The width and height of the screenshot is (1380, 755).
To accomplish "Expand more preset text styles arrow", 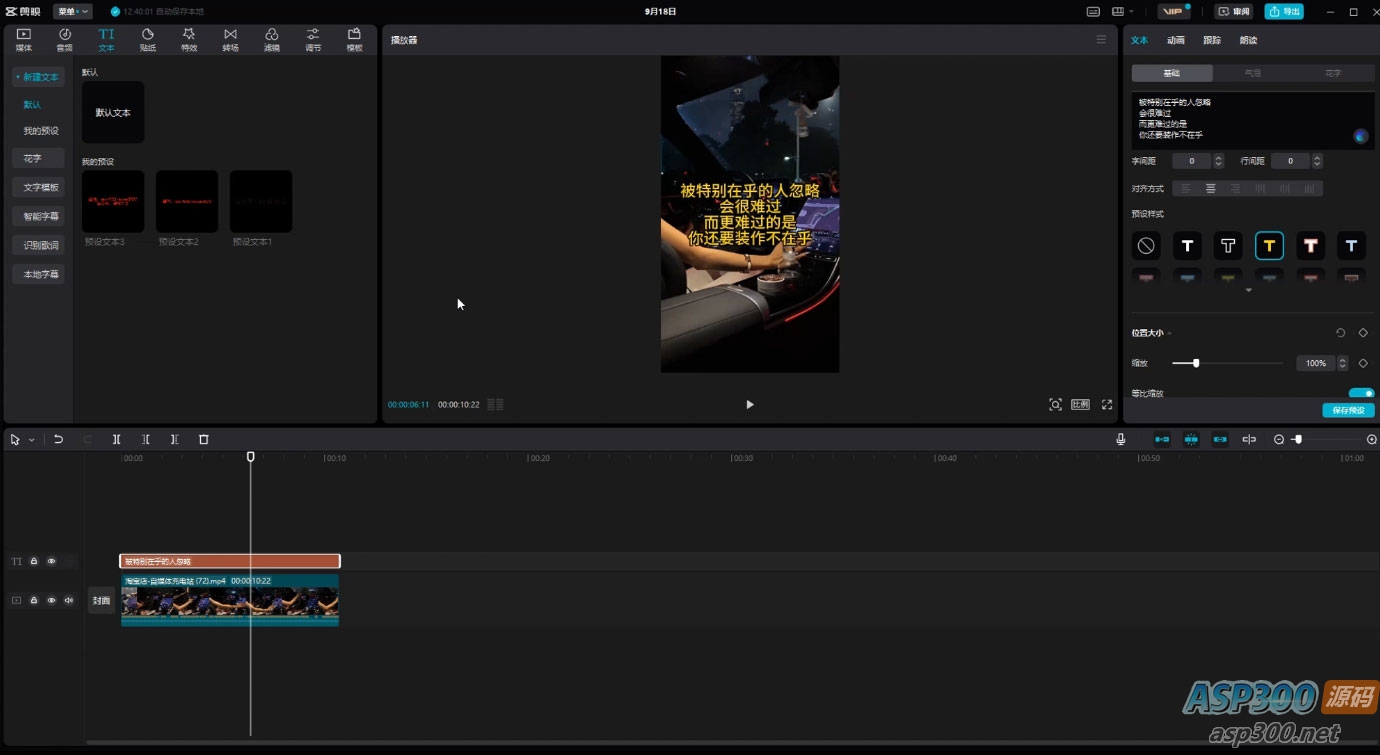I will click(x=1248, y=291).
